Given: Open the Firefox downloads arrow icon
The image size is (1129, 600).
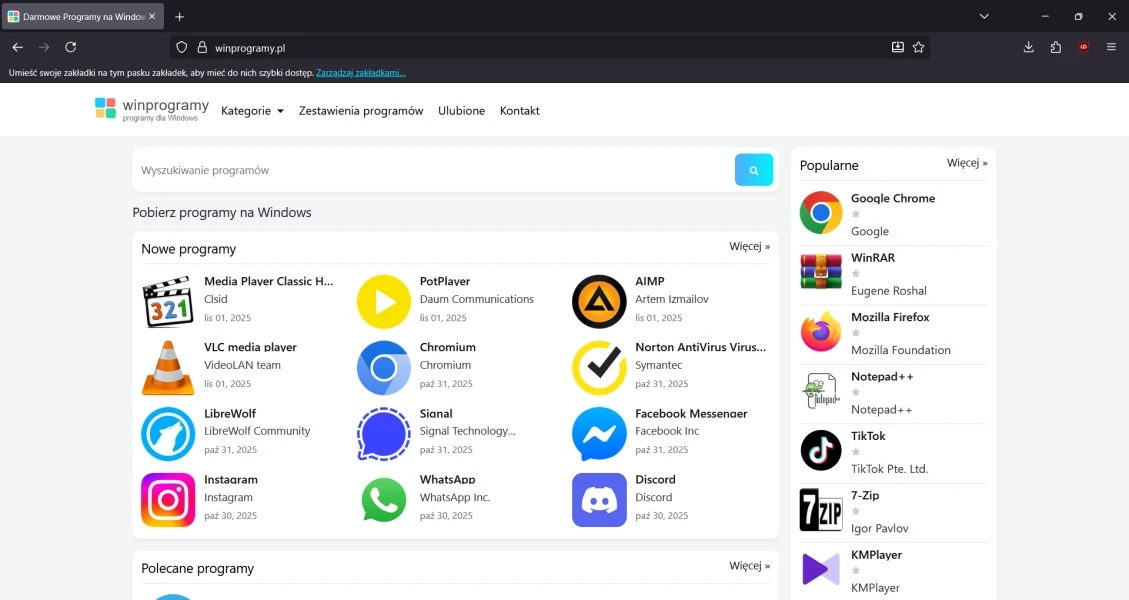Looking at the screenshot, I should pos(1028,47).
